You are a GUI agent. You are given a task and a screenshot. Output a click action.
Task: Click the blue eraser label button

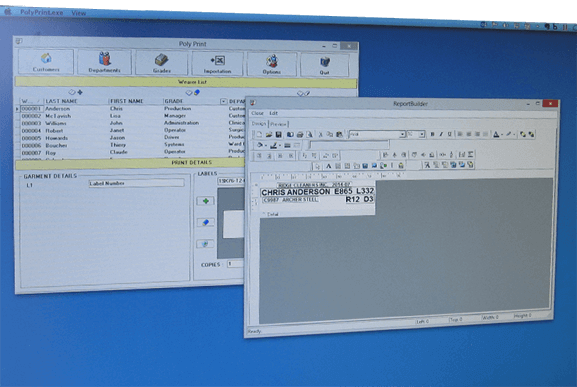coord(205,222)
